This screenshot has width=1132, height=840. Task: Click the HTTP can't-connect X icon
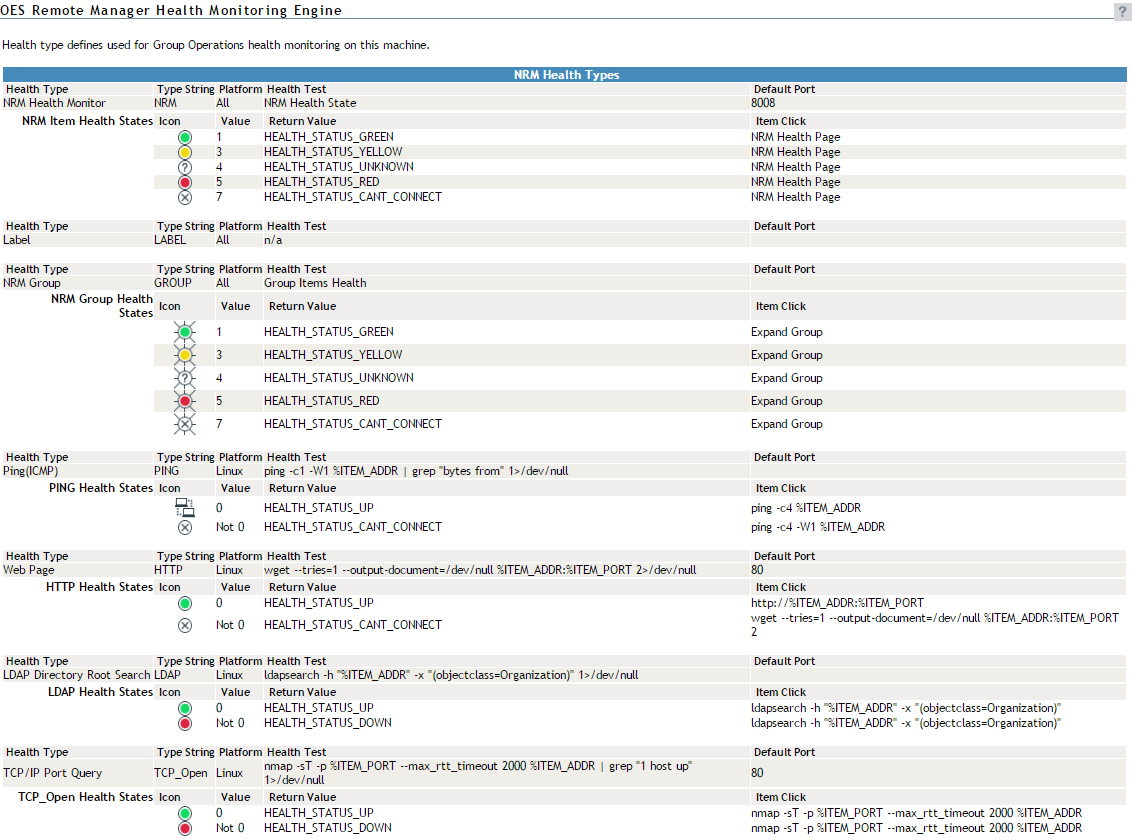click(x=184, y=625)
